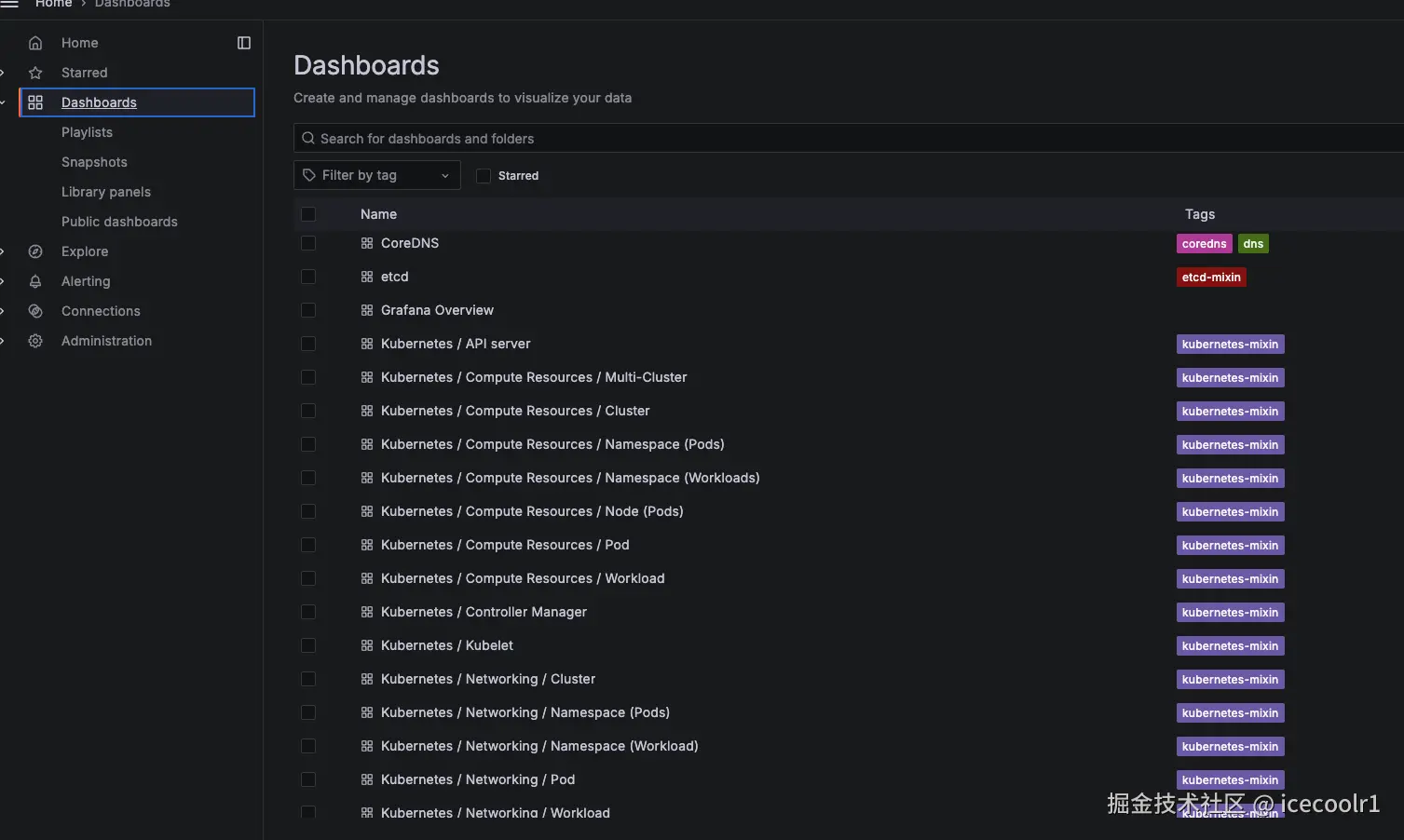Expand the Alerting section chevron
This screenshot has height=840, width=1404.
pos(3,281)
